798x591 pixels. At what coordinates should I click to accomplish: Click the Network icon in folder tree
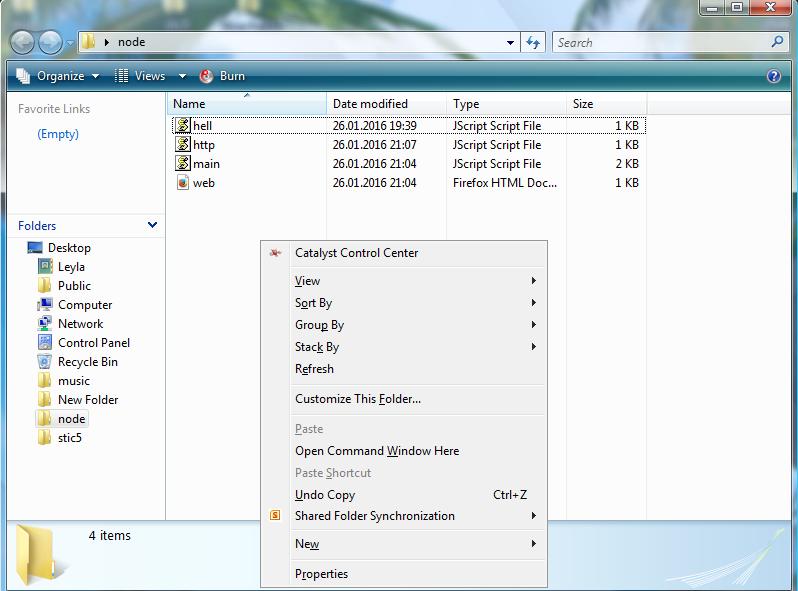(x=45, y=323)
